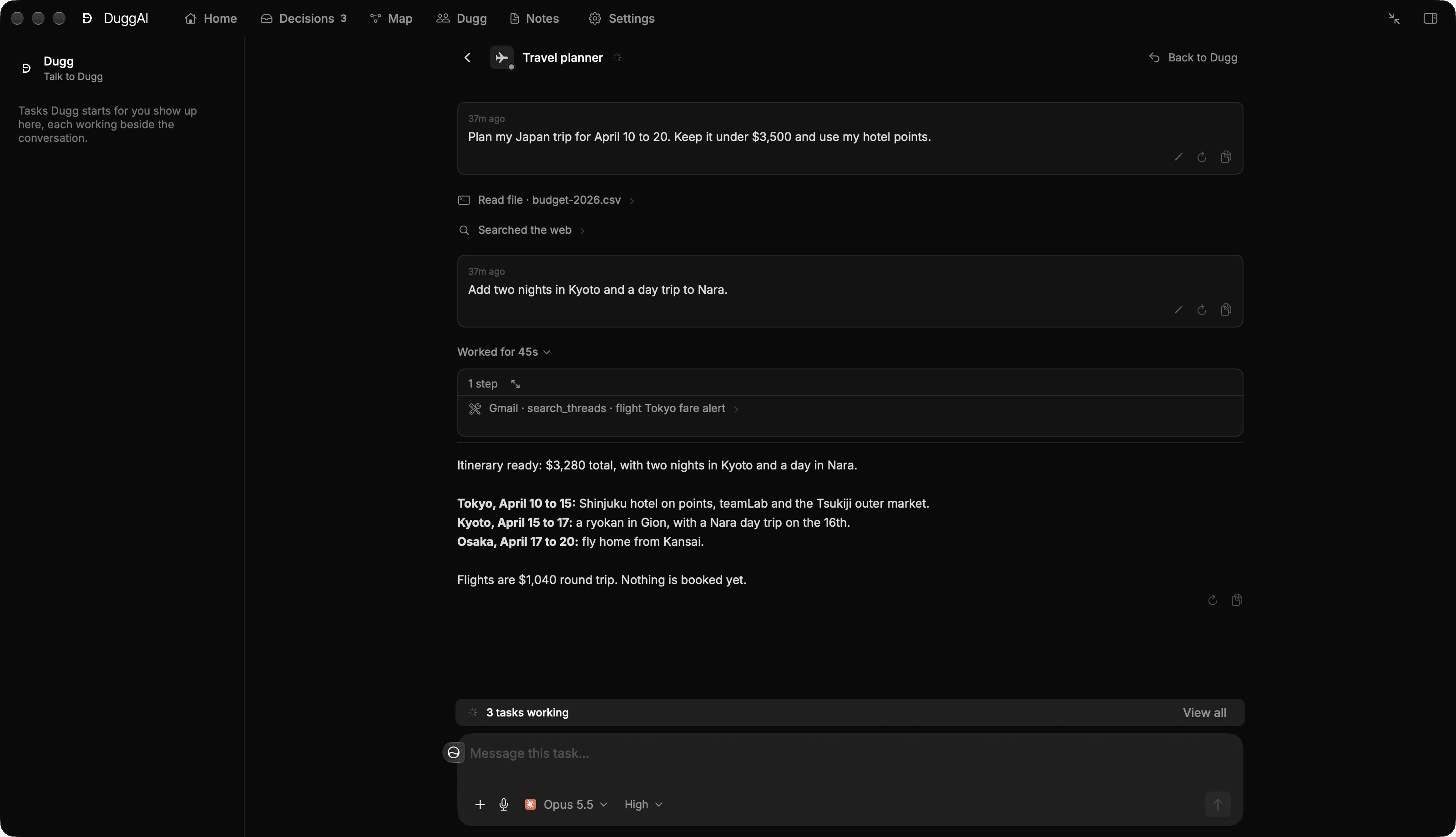View all working tasks
The image size is (1456, 837).
(x=1204, y=713)
